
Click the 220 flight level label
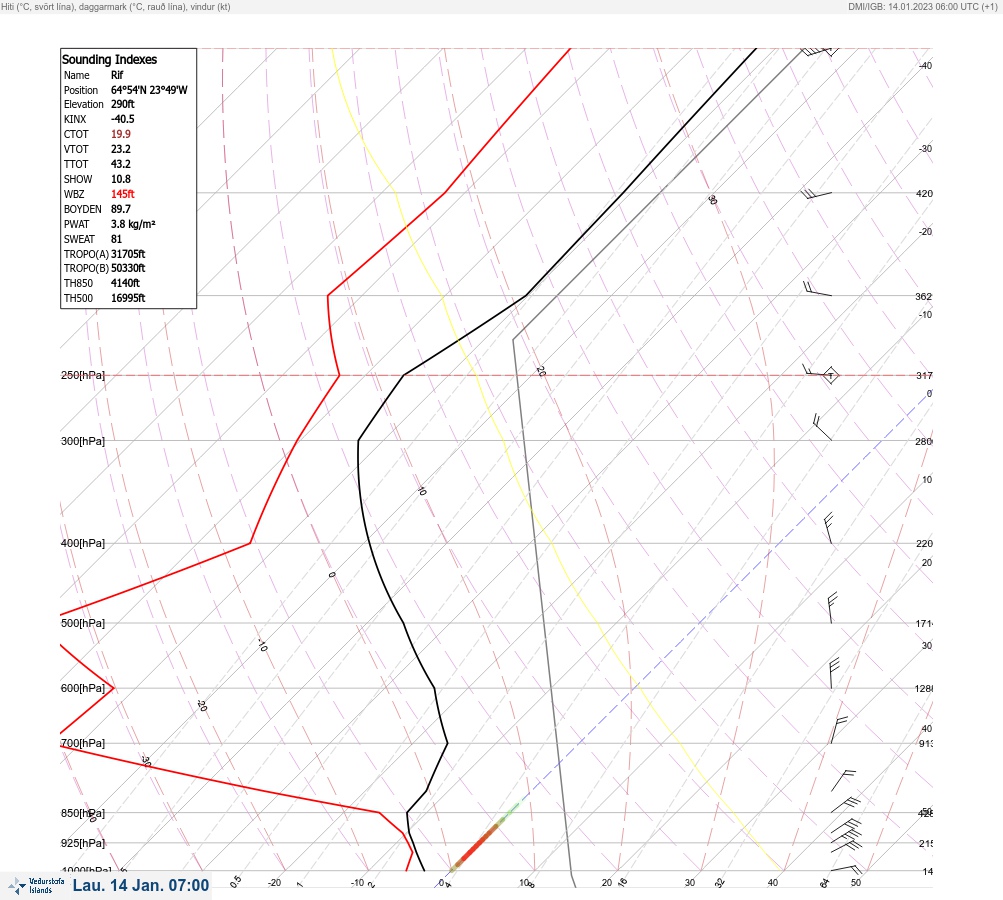[x=924, y=543]
